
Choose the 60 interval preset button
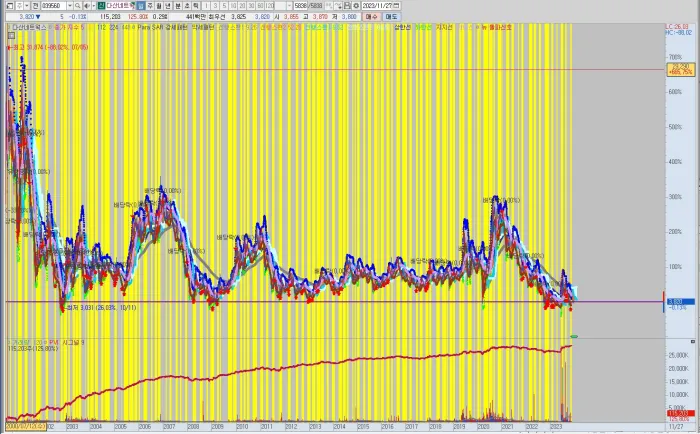(260, 6)
